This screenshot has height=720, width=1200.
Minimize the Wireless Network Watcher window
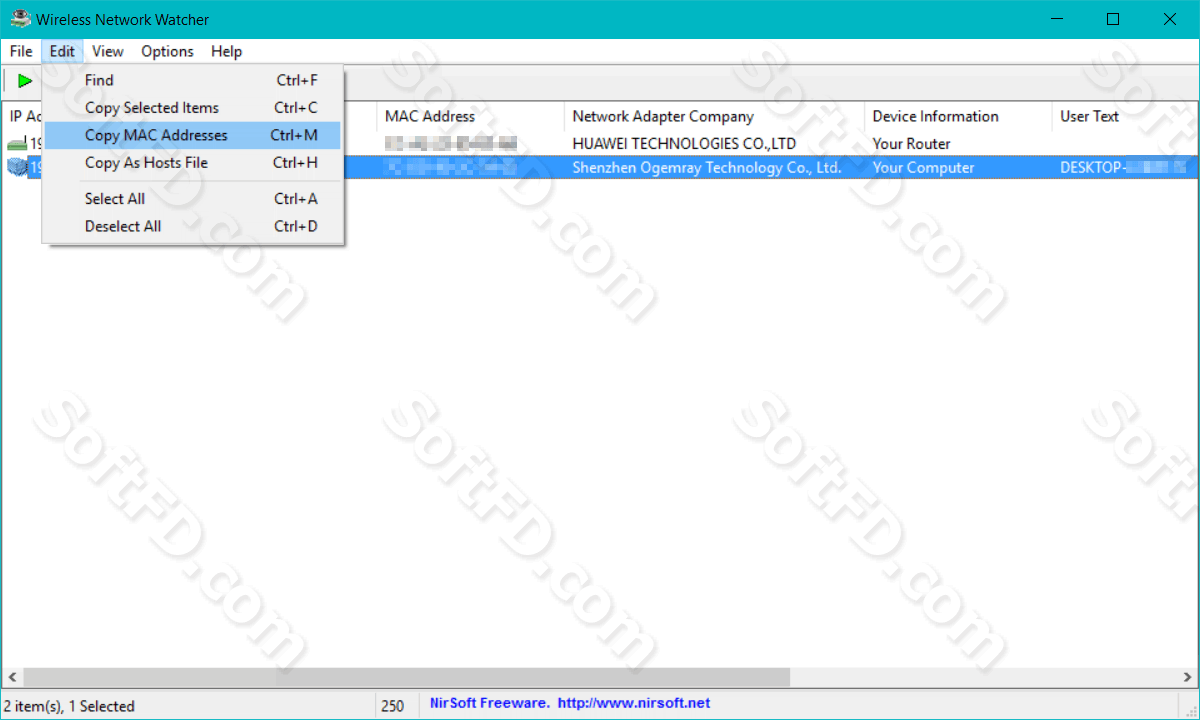click(1057, 19)
